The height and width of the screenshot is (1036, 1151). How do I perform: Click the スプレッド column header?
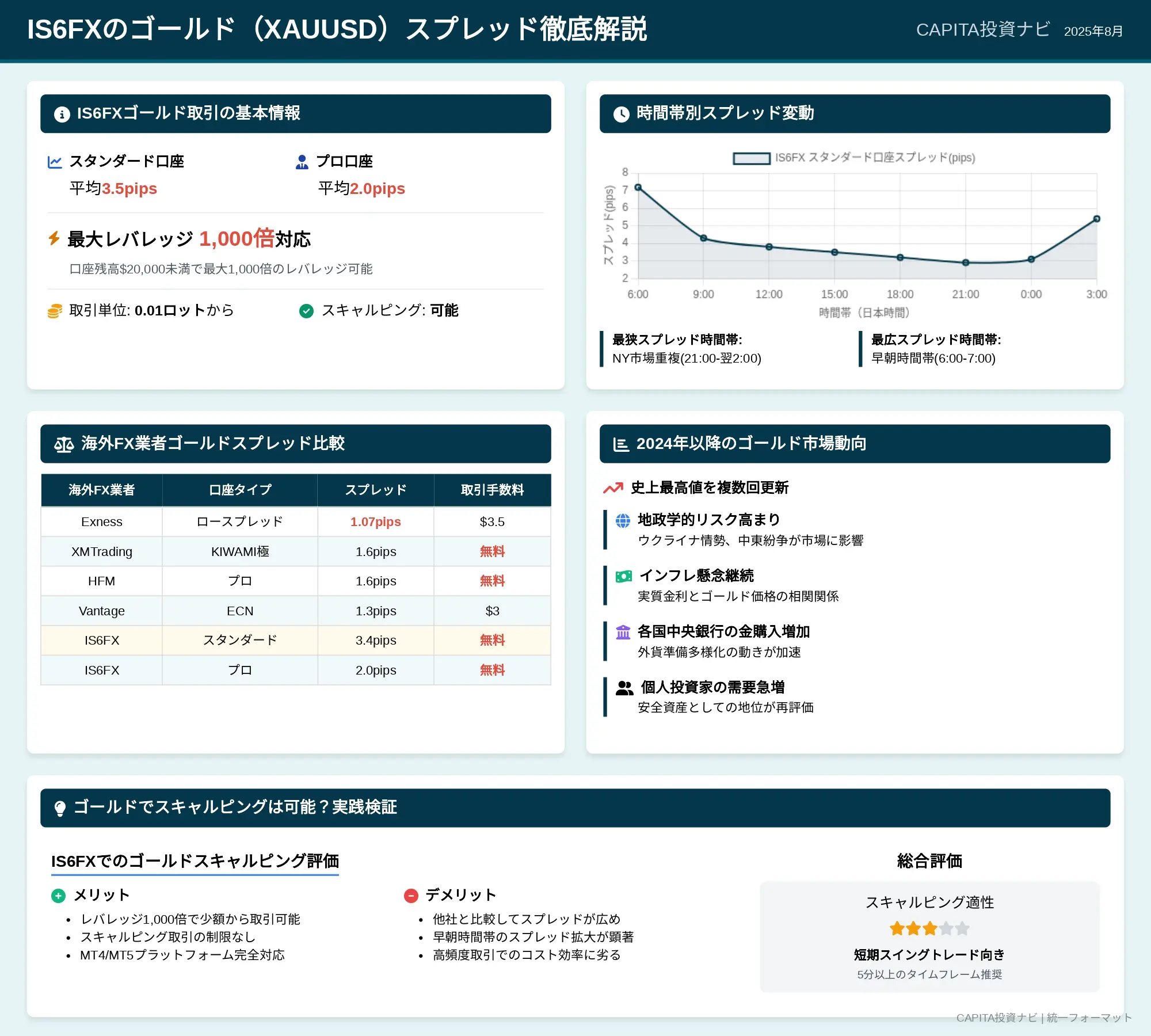[376, 490]
